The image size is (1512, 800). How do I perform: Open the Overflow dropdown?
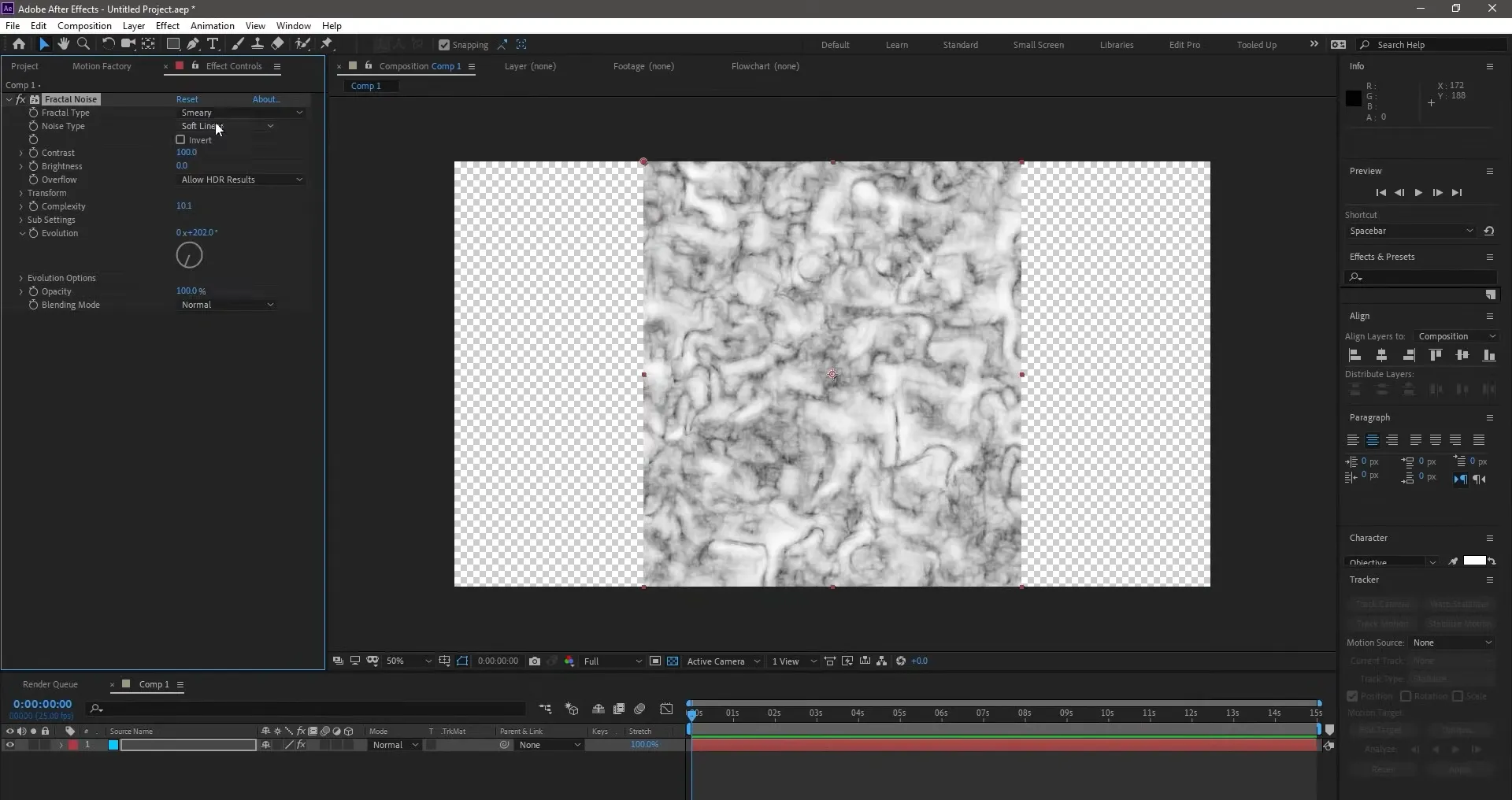[241, 180]
